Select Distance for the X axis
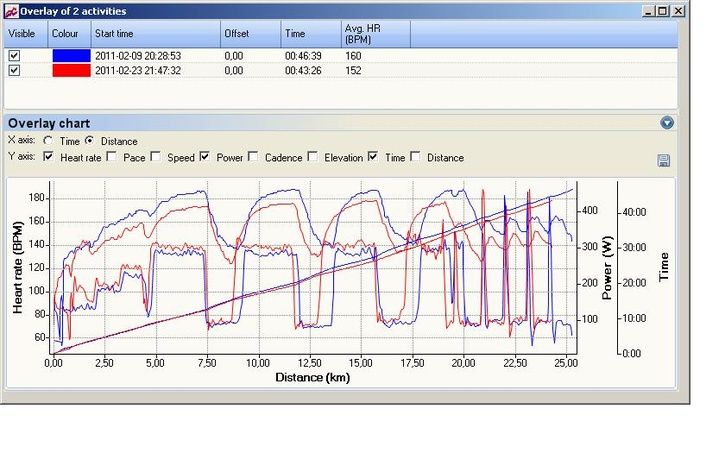This screenshot has height=453, width=725. pyautogui.click(x=90, y=141)
